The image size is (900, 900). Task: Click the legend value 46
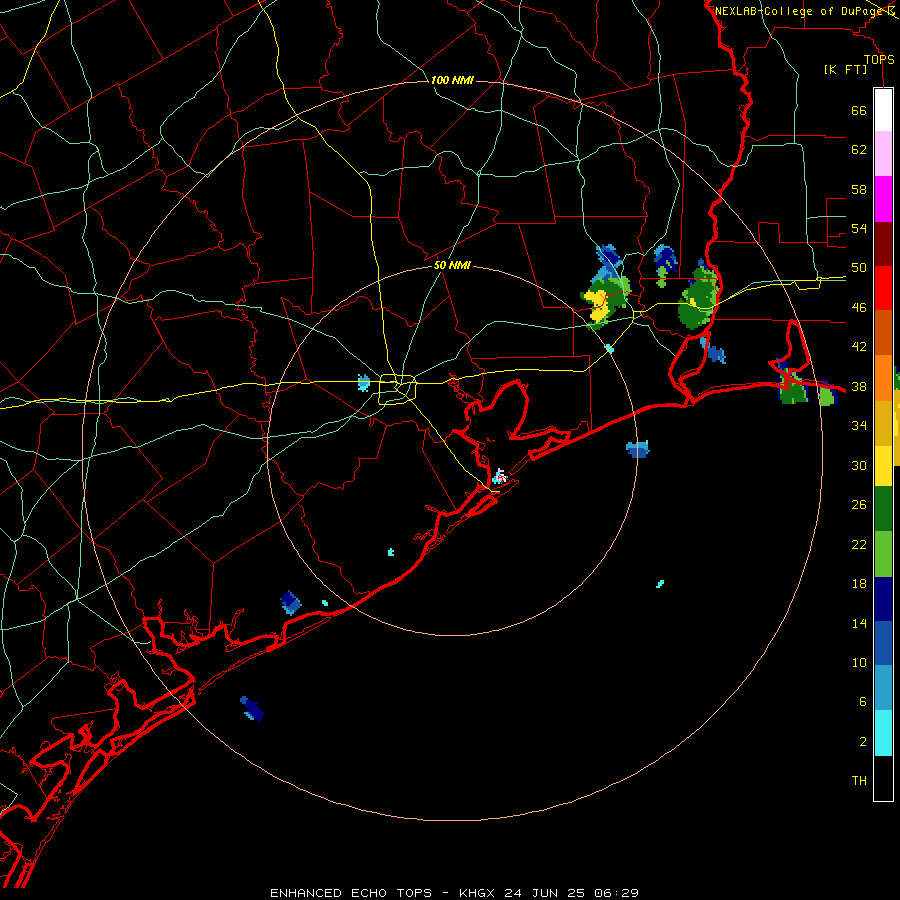pyautogui.click(x=859, y=308)
